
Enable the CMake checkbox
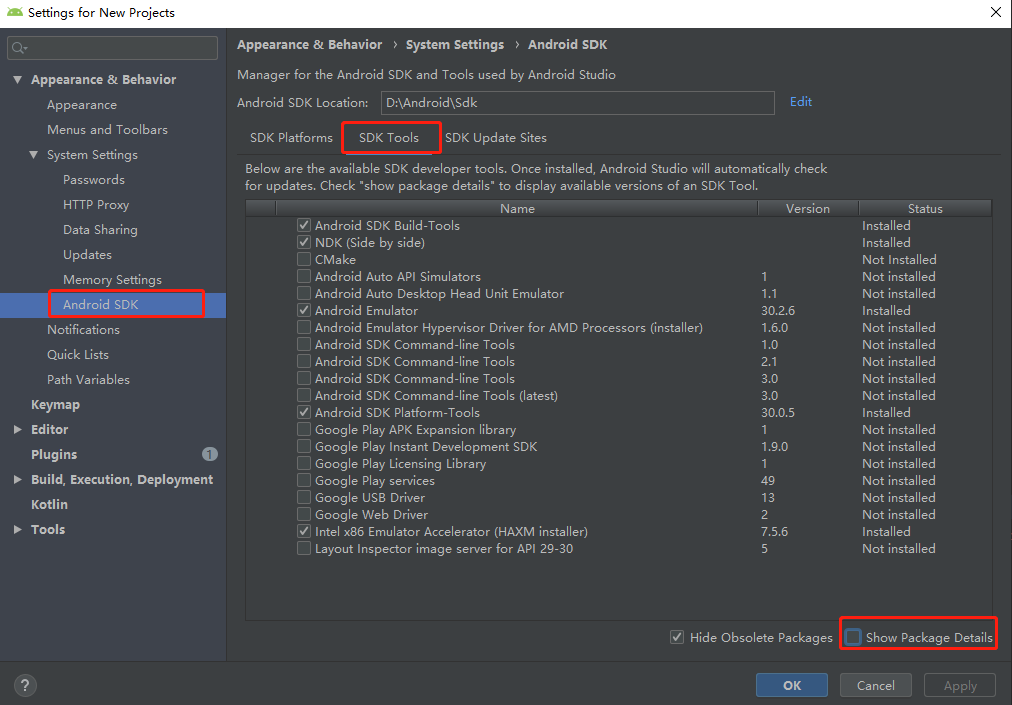click(304, 259)
